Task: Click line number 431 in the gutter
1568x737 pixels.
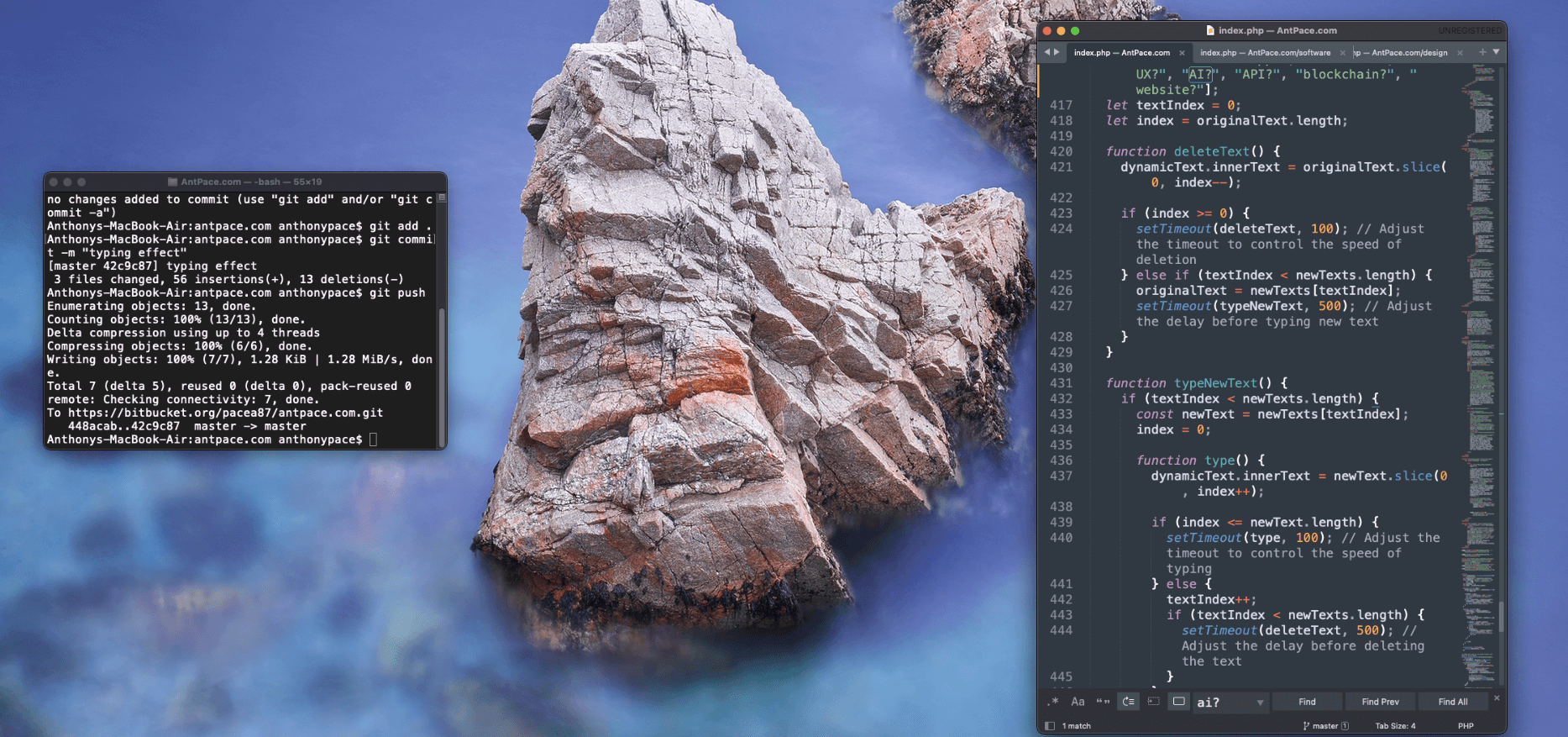Action: coord(1061,383)
